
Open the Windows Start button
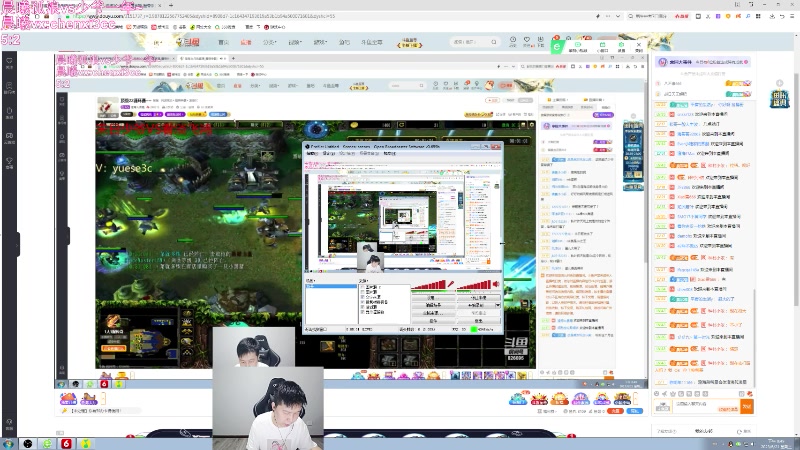pyautogui.click(x=8, y=444)
